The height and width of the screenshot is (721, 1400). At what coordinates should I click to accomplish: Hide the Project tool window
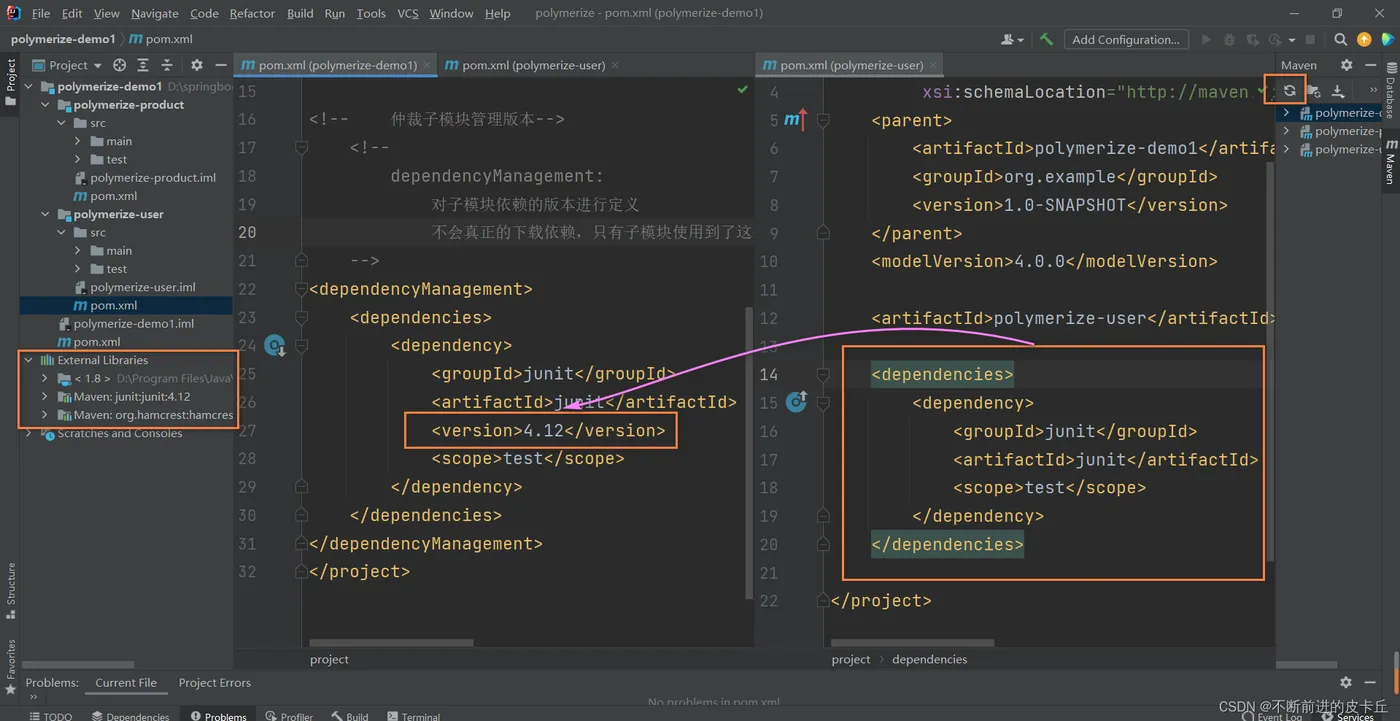pyautogui.click(x=221, y=65)
